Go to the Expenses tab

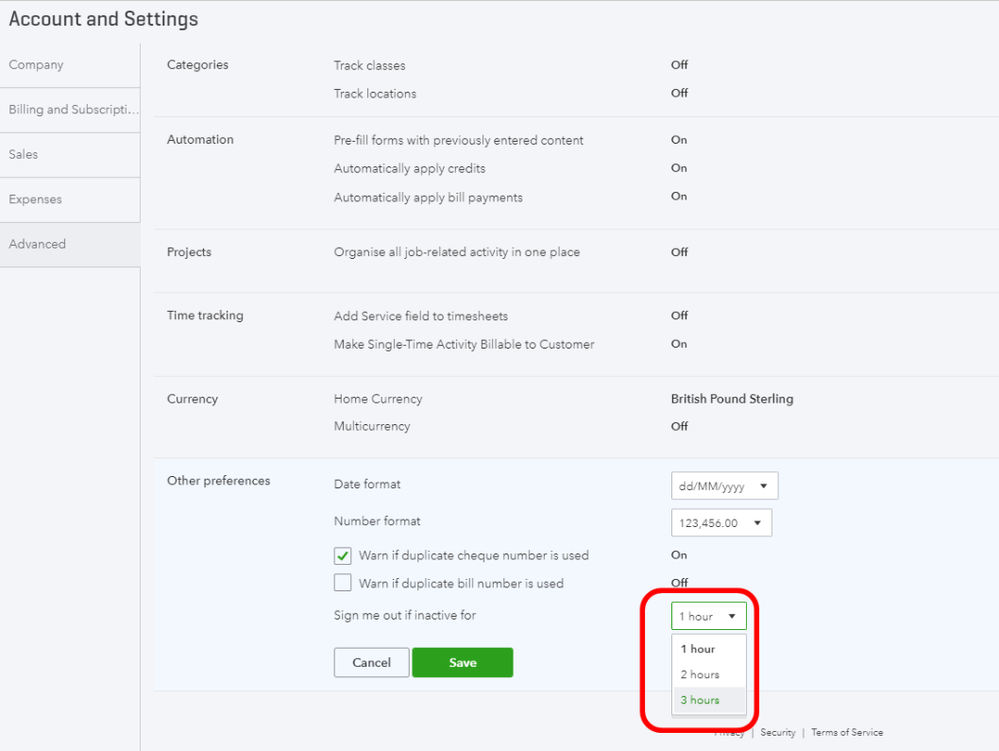[x=36, y=200]
